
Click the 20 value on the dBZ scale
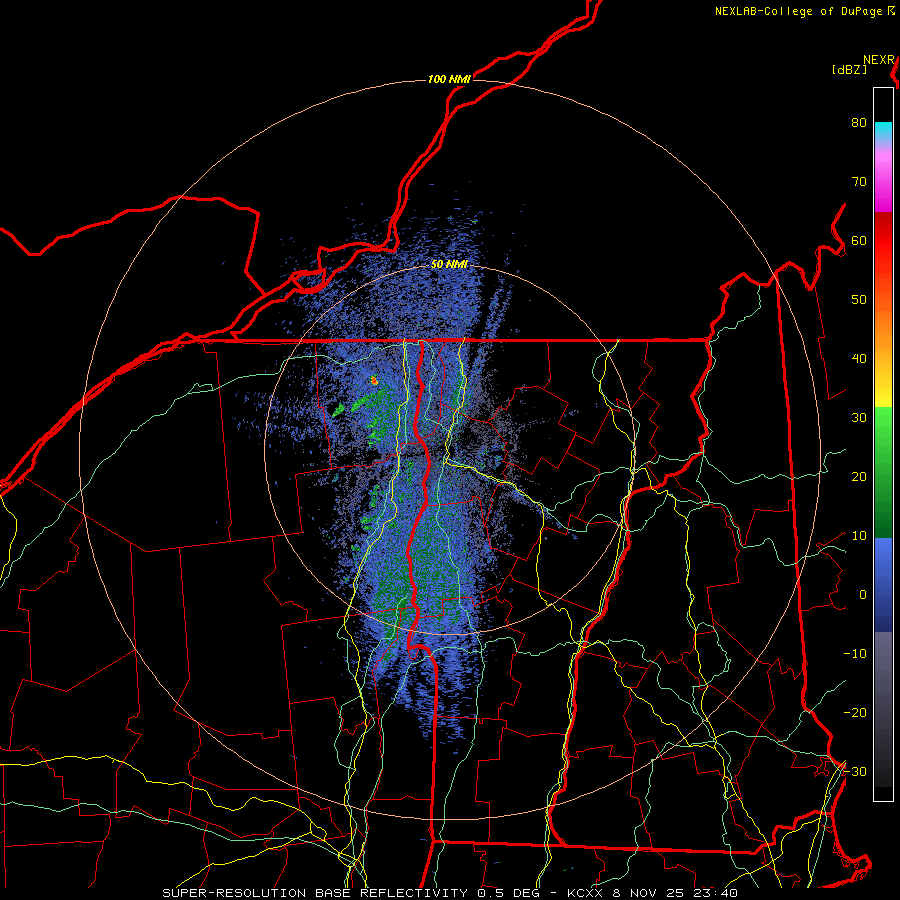click(x=859, y=476)
